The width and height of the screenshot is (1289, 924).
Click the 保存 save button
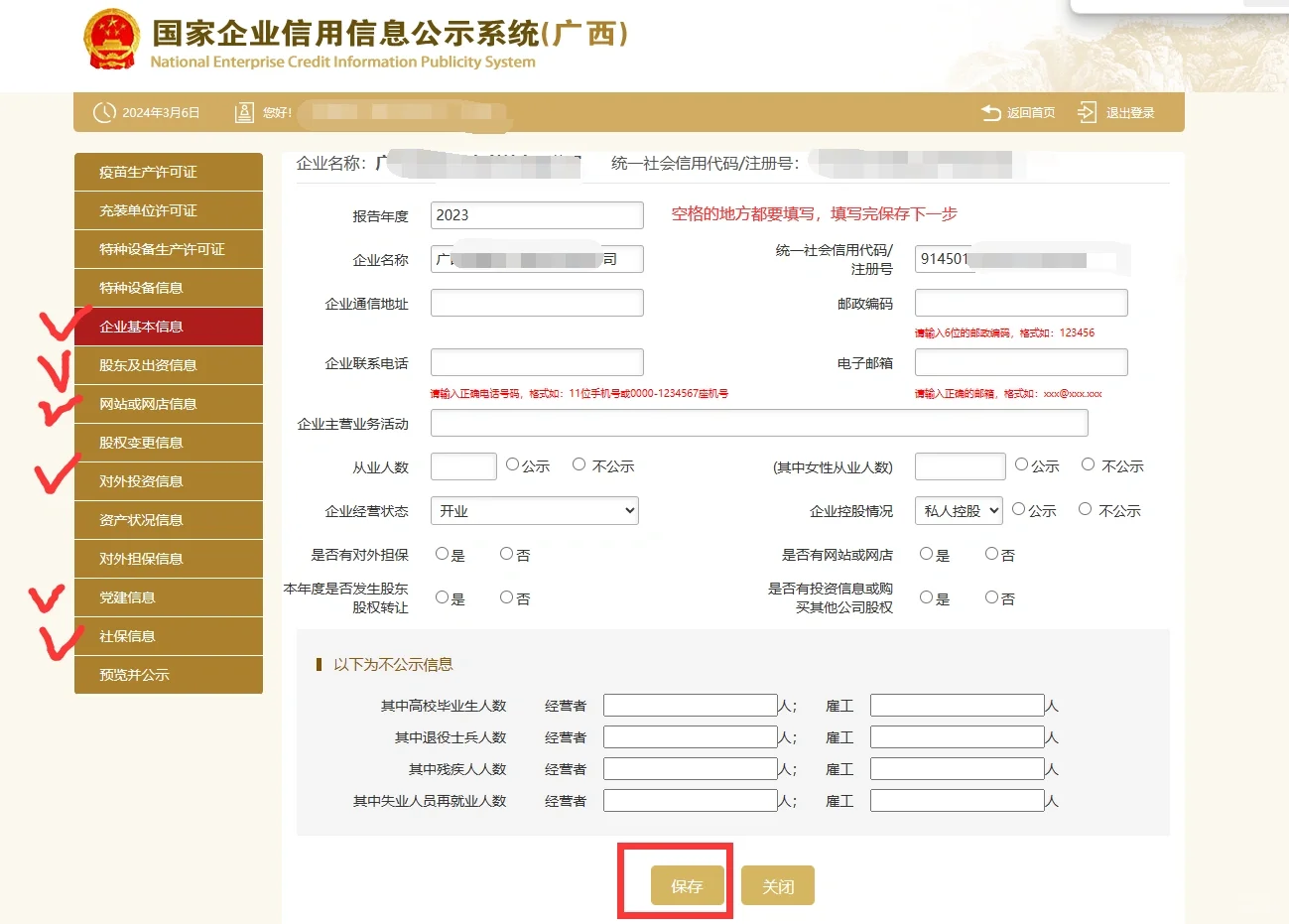[x=687, y=886]
